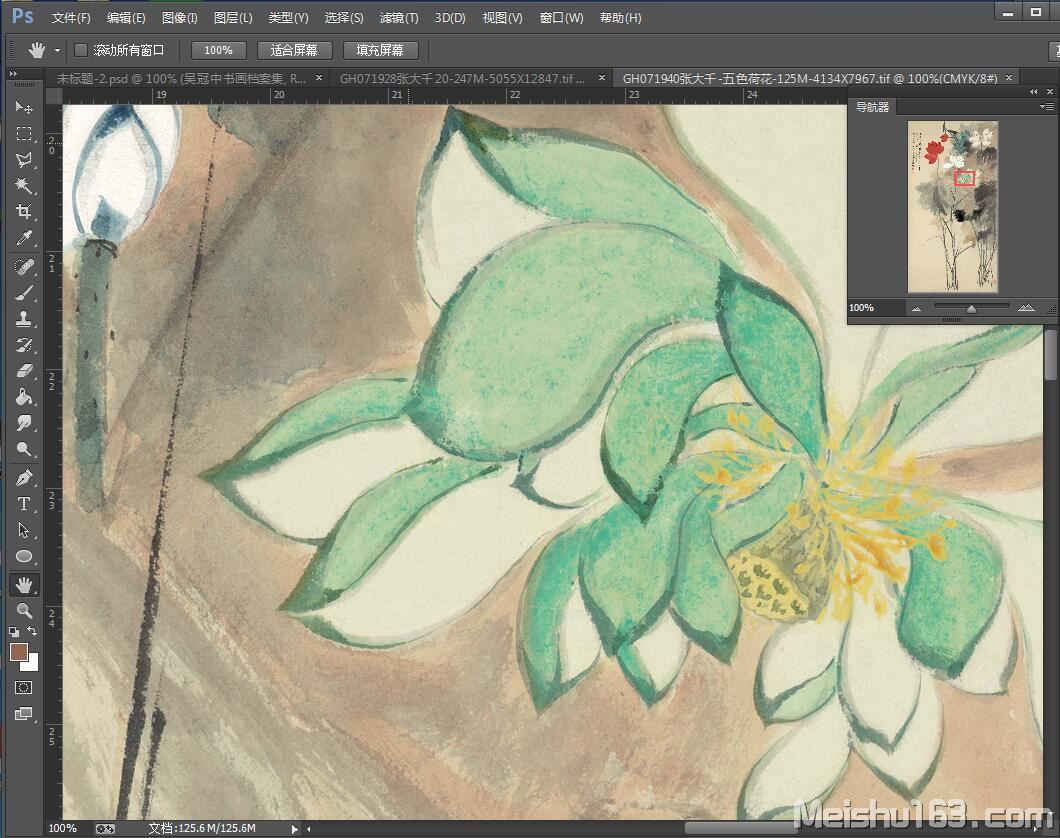The height and width of the screenshot is (838, 1060).
Task: Select the Type tool
Action: tap(24, 504)
